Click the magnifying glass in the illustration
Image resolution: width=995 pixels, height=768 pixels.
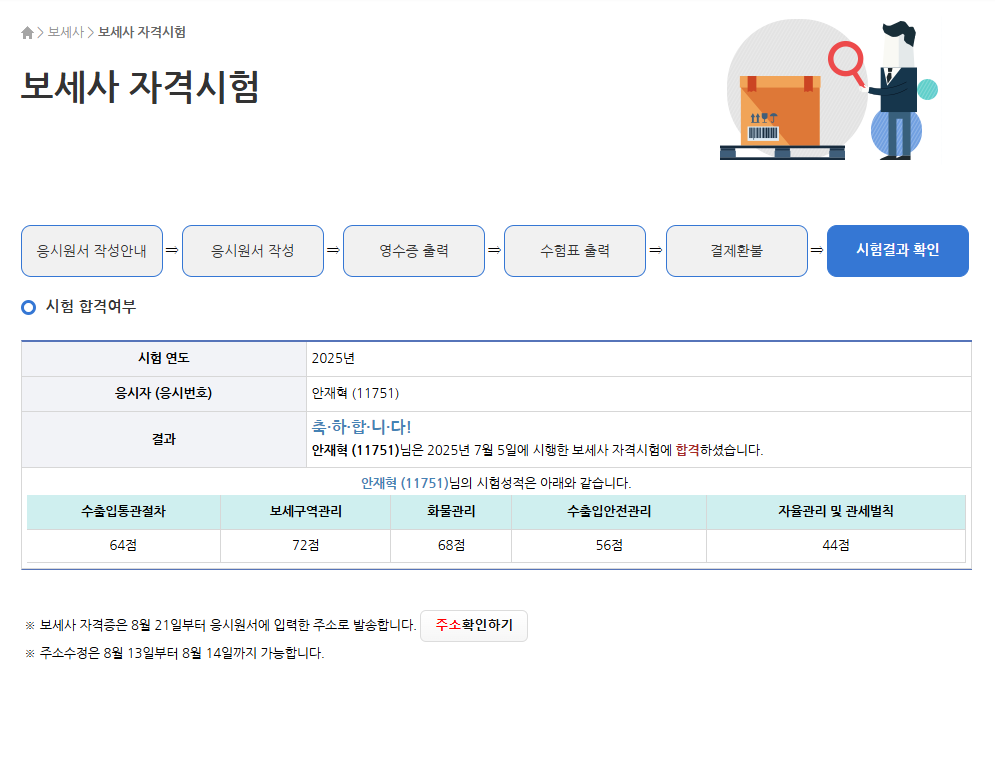coord(846,60)
